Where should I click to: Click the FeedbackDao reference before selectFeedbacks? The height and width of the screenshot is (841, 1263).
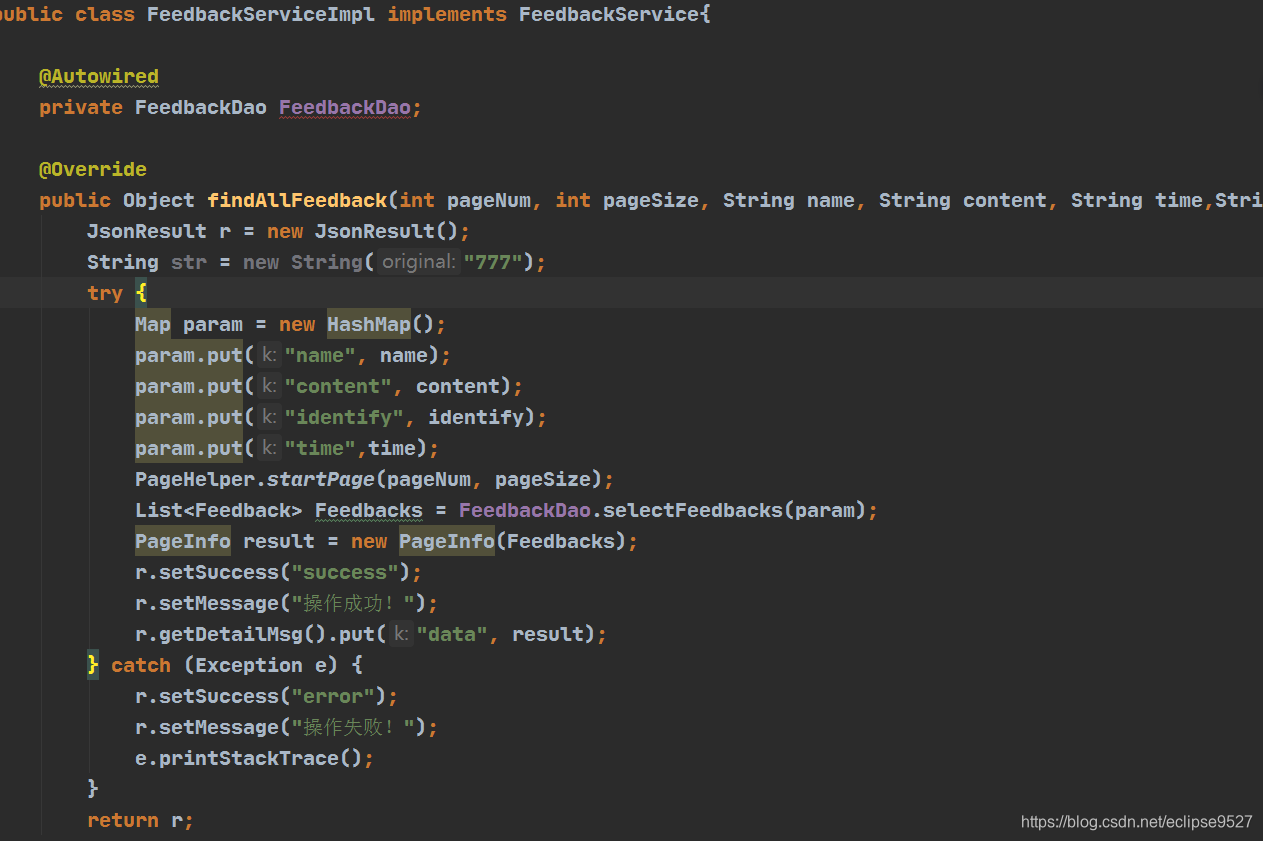(525, 510)
